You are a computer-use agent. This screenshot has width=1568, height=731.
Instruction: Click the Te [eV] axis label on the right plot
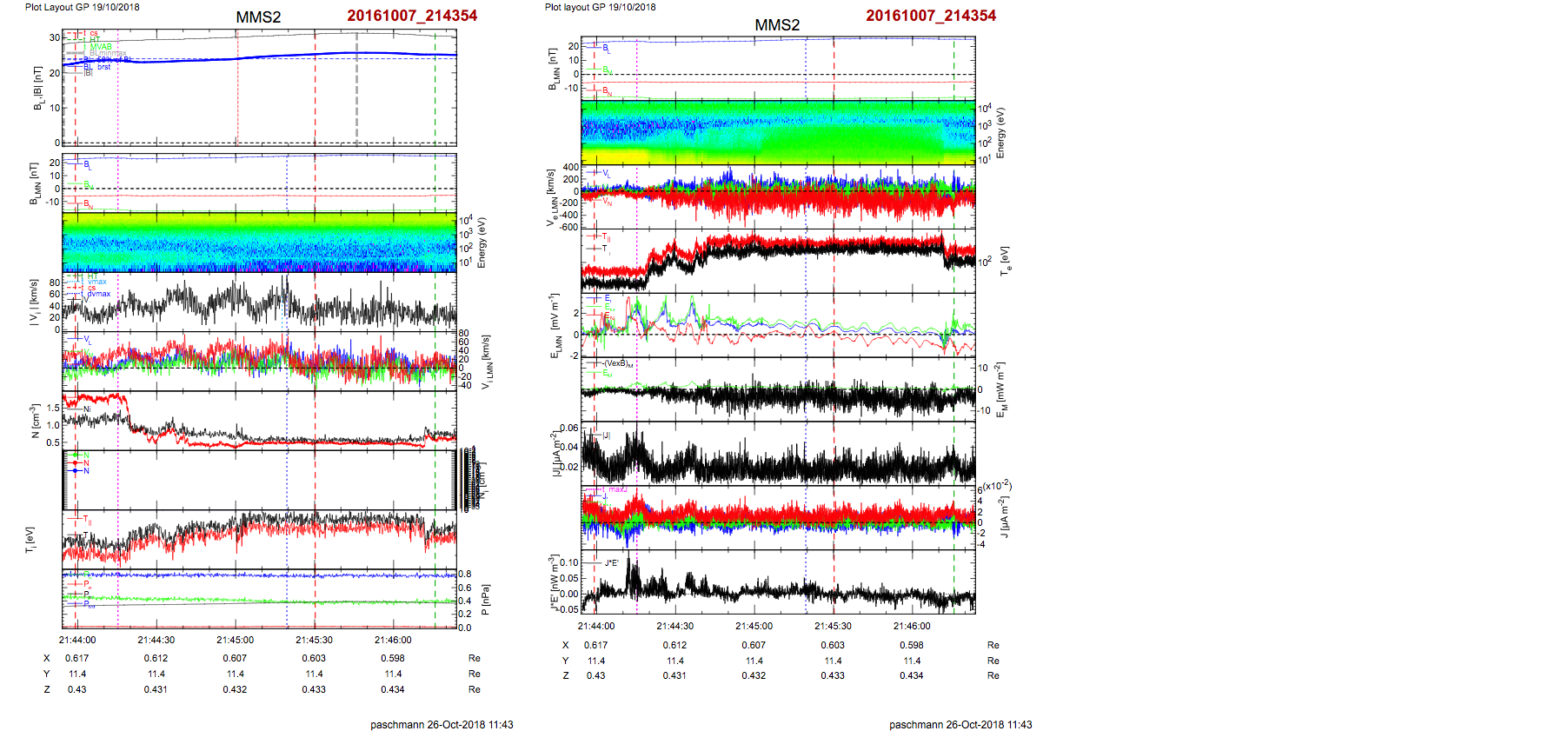point(1006,260)
